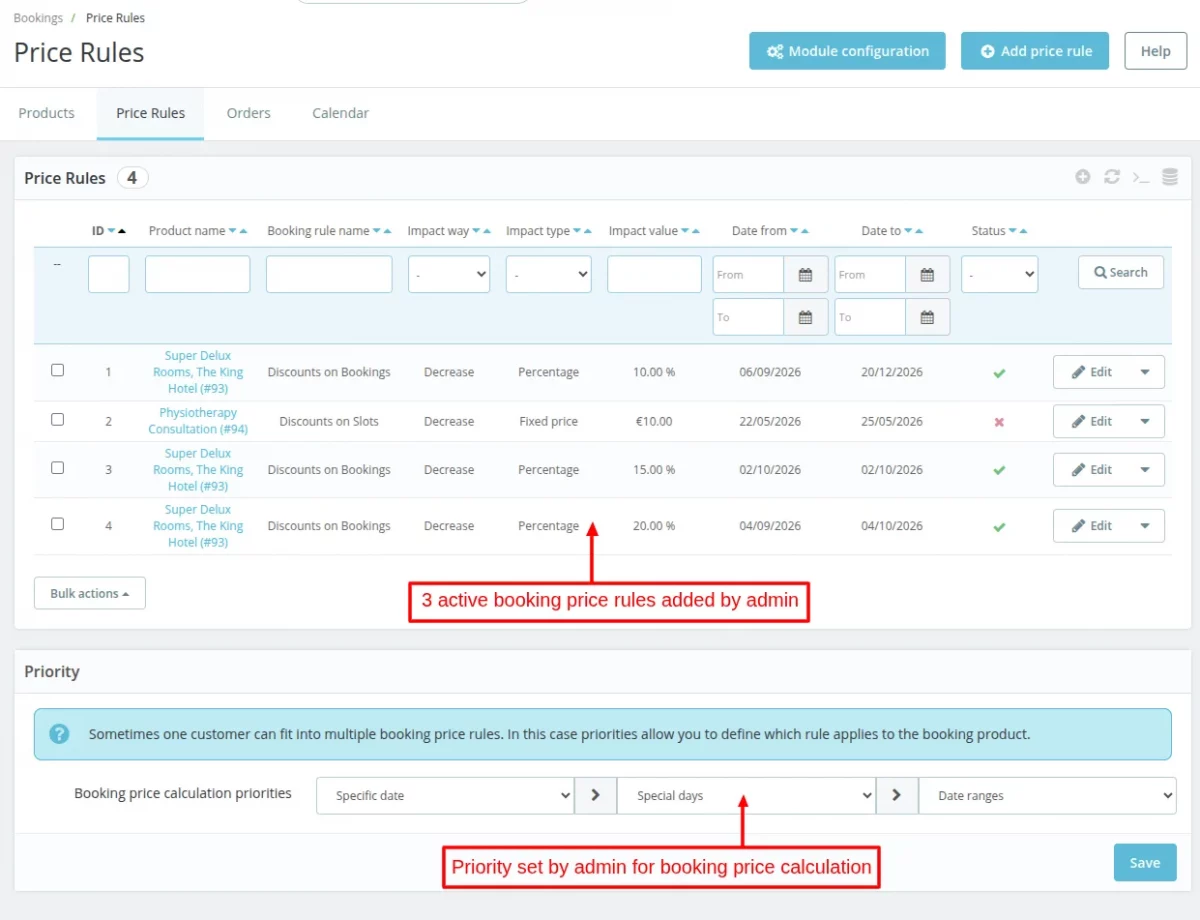Image resolution: width=1200 pixels, height=920 pixels.
Task: Expand Edit options arrow for rule 3
Action: coord(1145,470)
